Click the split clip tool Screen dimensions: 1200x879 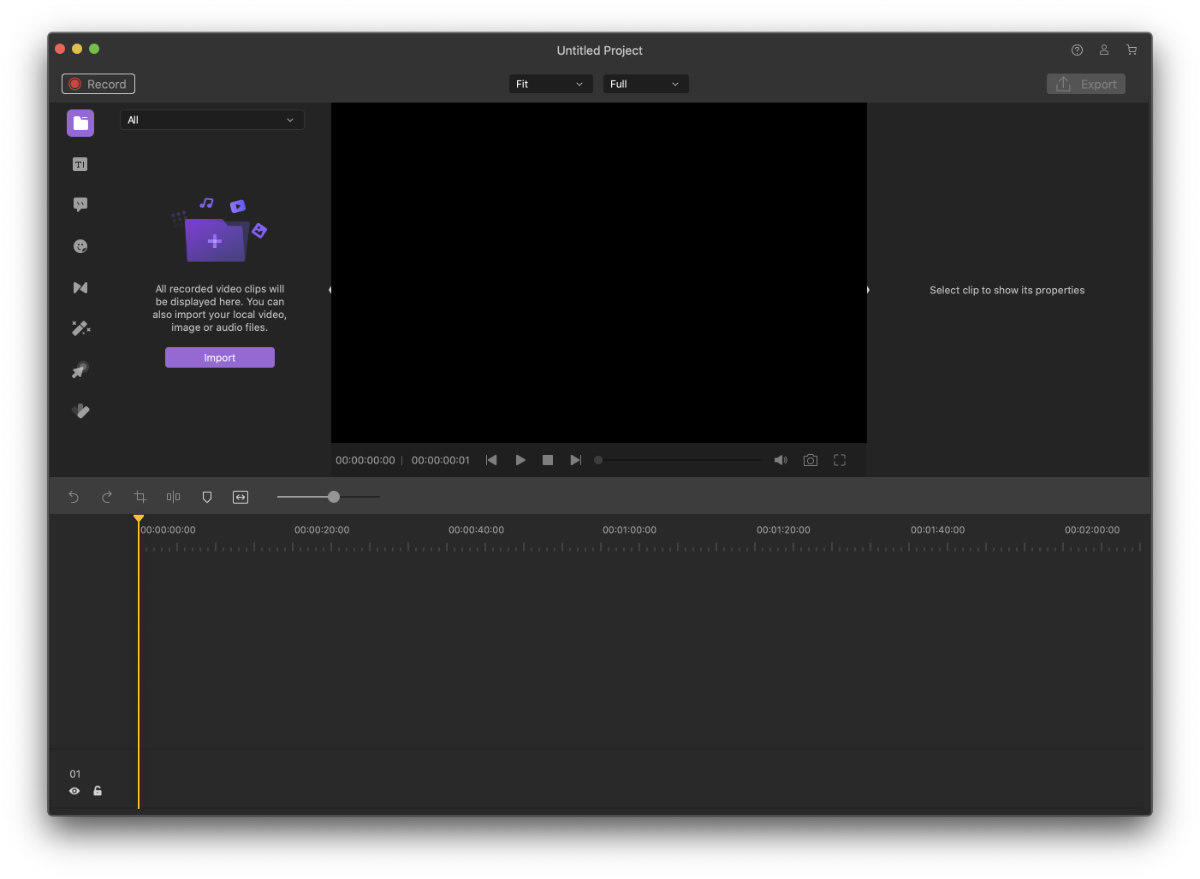(173, 497)
